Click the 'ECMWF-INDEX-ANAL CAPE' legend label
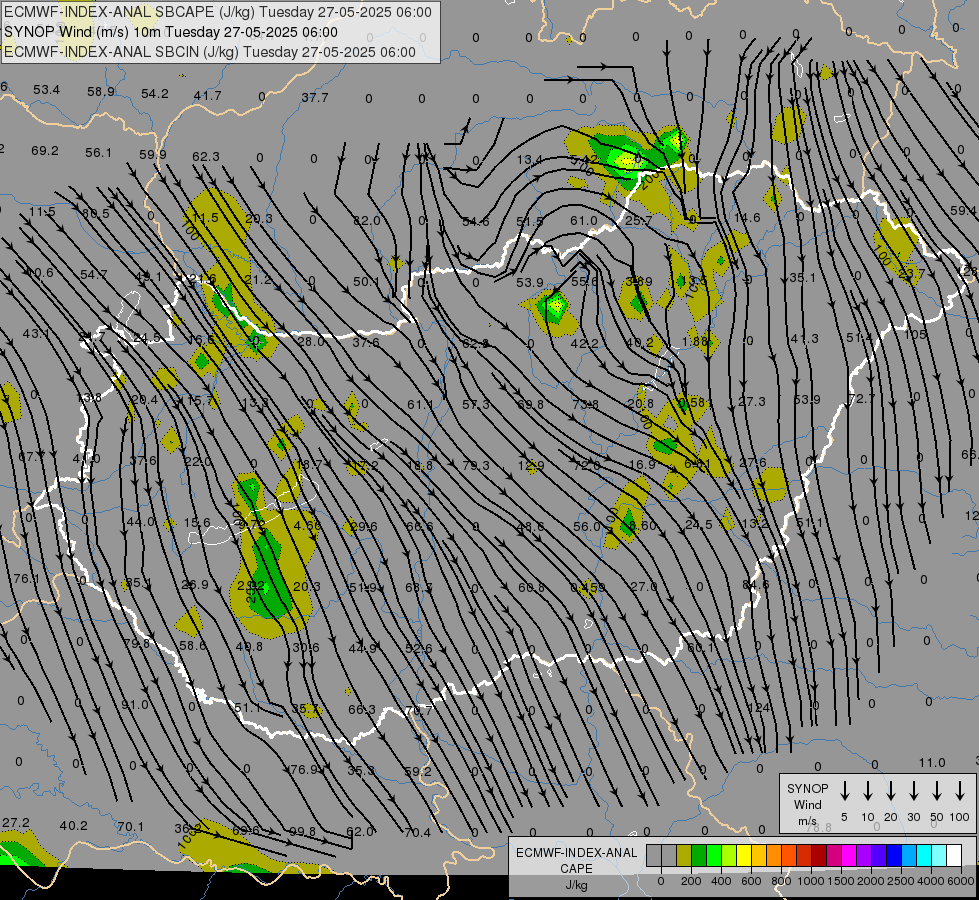 point(576,860)
